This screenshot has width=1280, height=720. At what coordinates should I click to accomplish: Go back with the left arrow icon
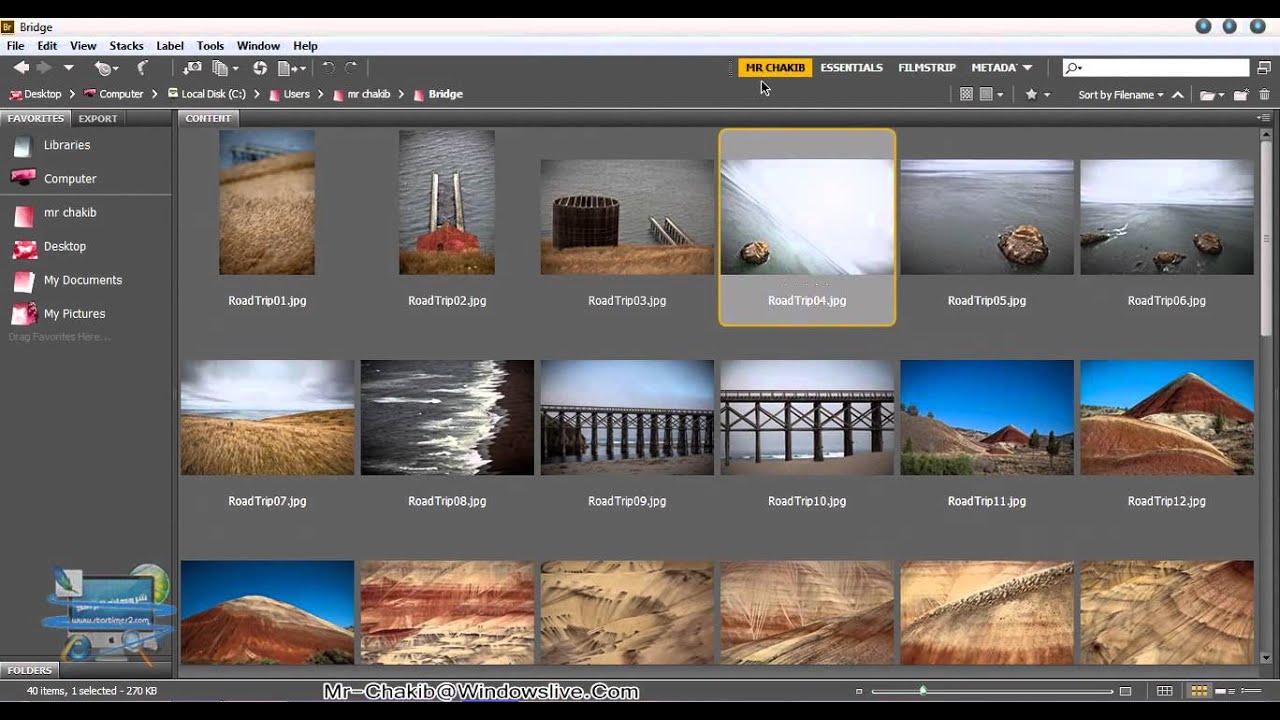point(21,68)
